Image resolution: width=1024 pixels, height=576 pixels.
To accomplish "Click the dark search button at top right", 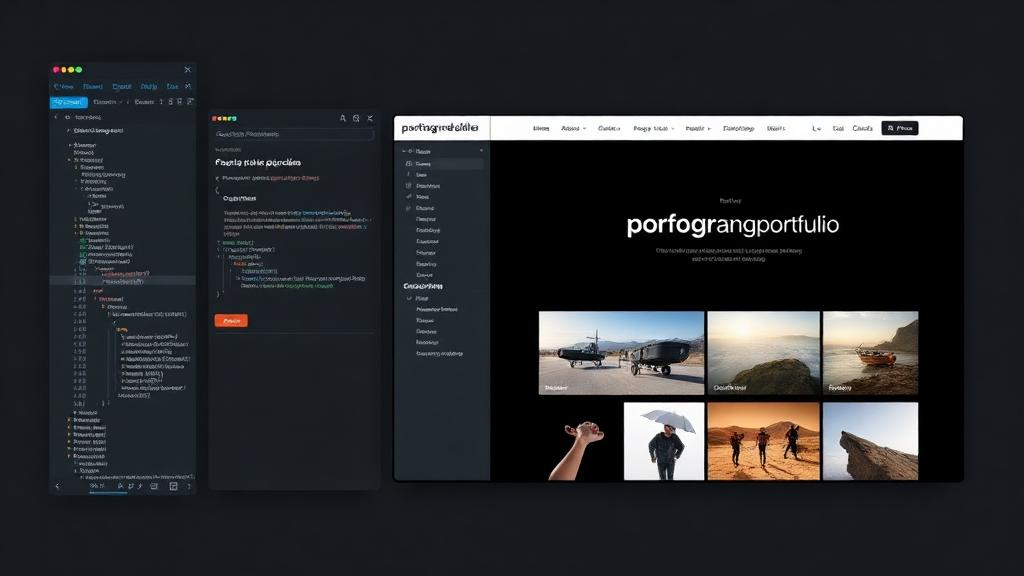I will [900, 127].
